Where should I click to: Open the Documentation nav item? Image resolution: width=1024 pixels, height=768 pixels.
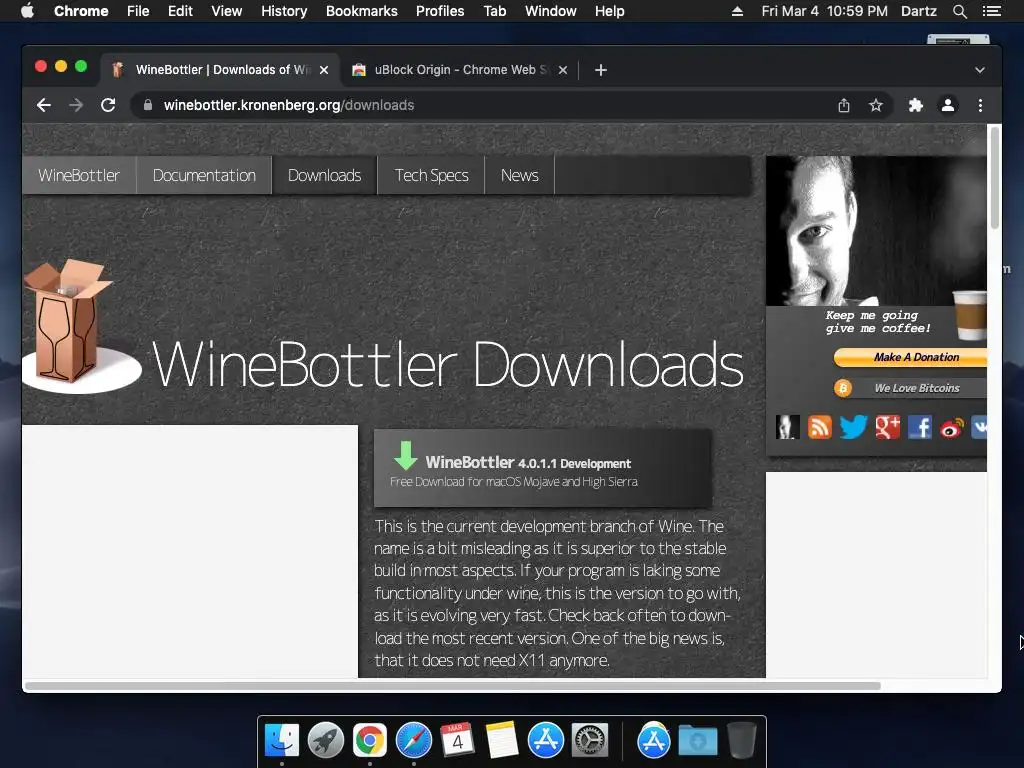click(x=204, y=175)
